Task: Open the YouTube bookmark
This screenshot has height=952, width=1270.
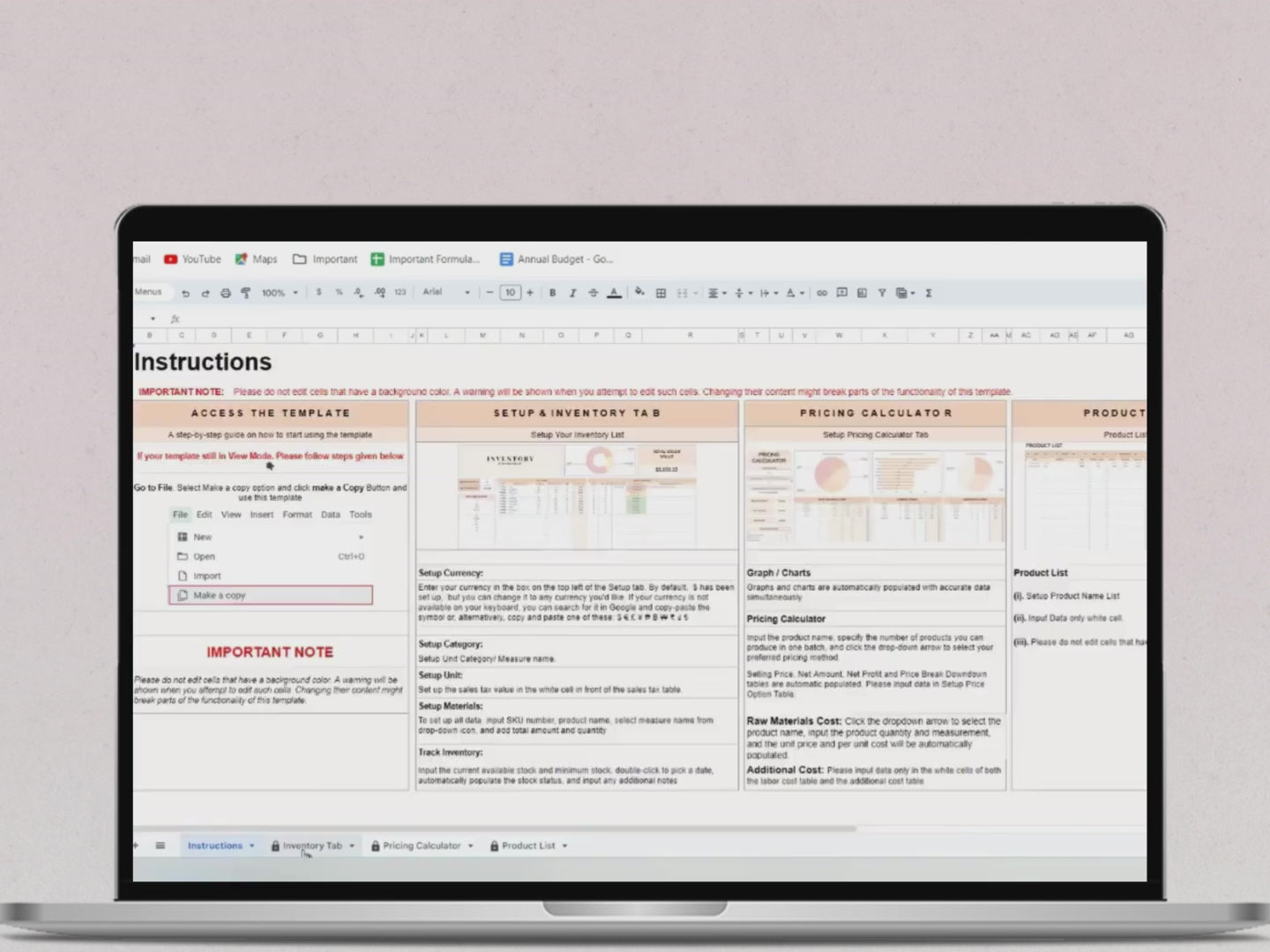Action: pyautogui.click(x=192, y=259)
